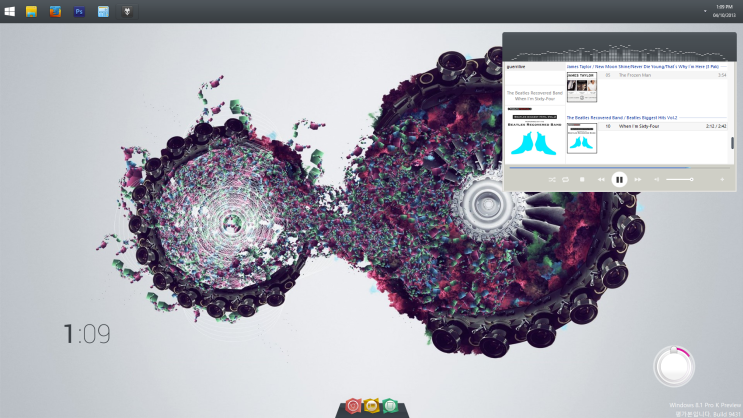
Task: Toggle shuffle in the music player
Action: (552, 179)
